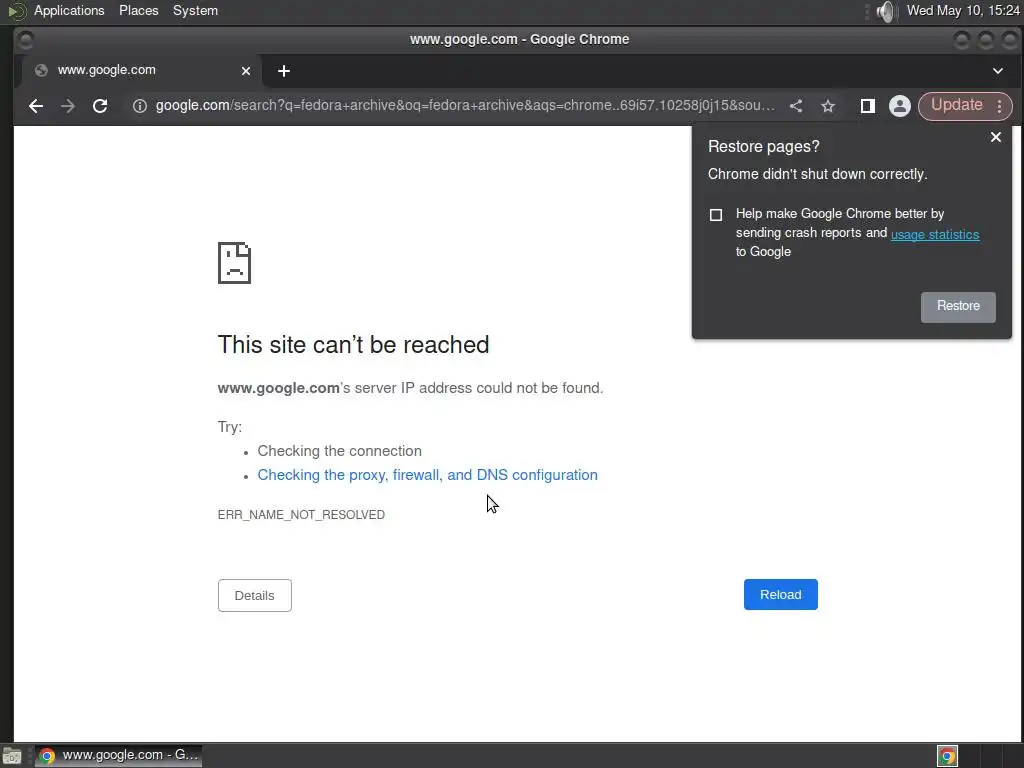
Task: Share this page icon
Action: coord(796,106)
